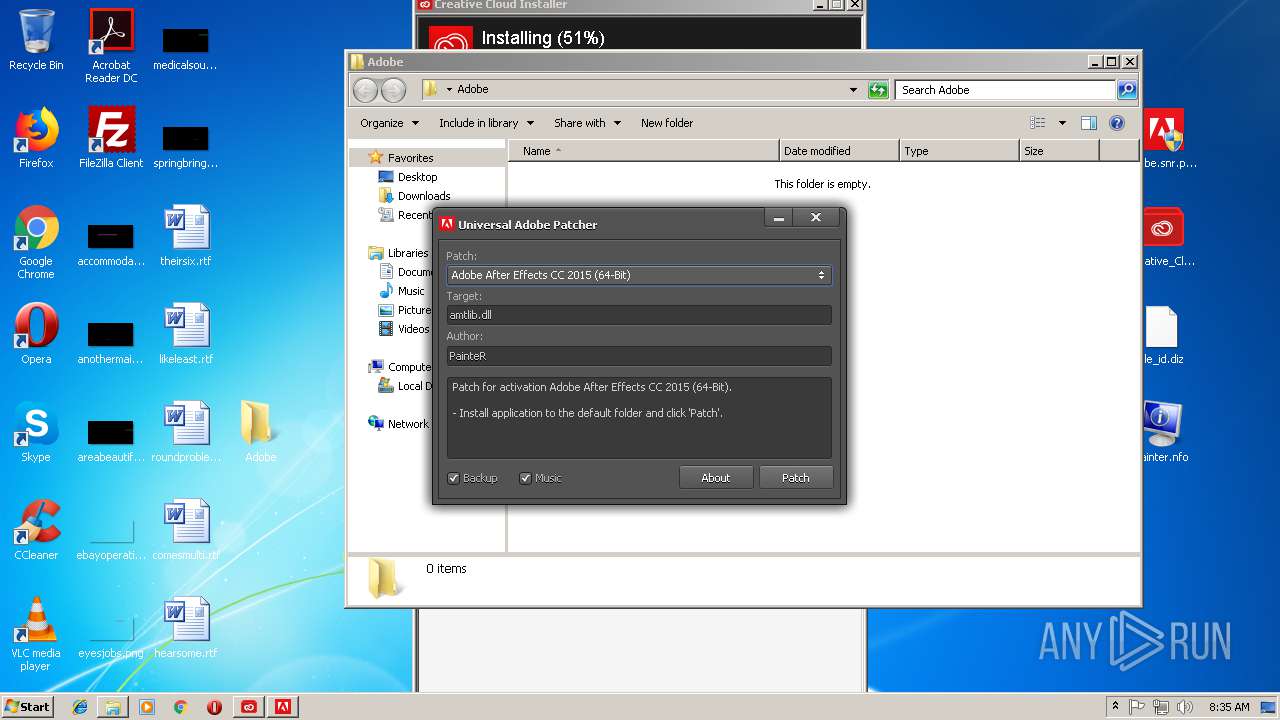Click the Patch button

[796, 478]
